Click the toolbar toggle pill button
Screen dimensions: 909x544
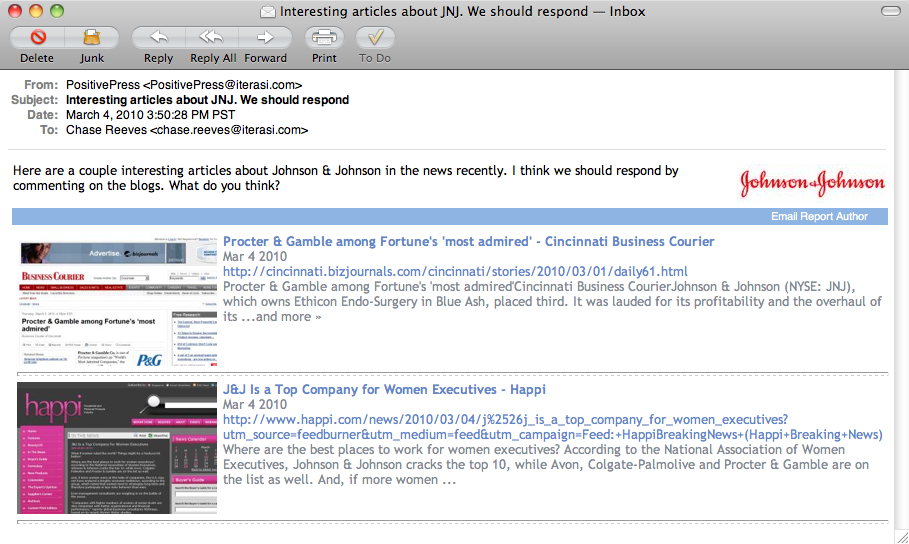(x=890, y=11)
